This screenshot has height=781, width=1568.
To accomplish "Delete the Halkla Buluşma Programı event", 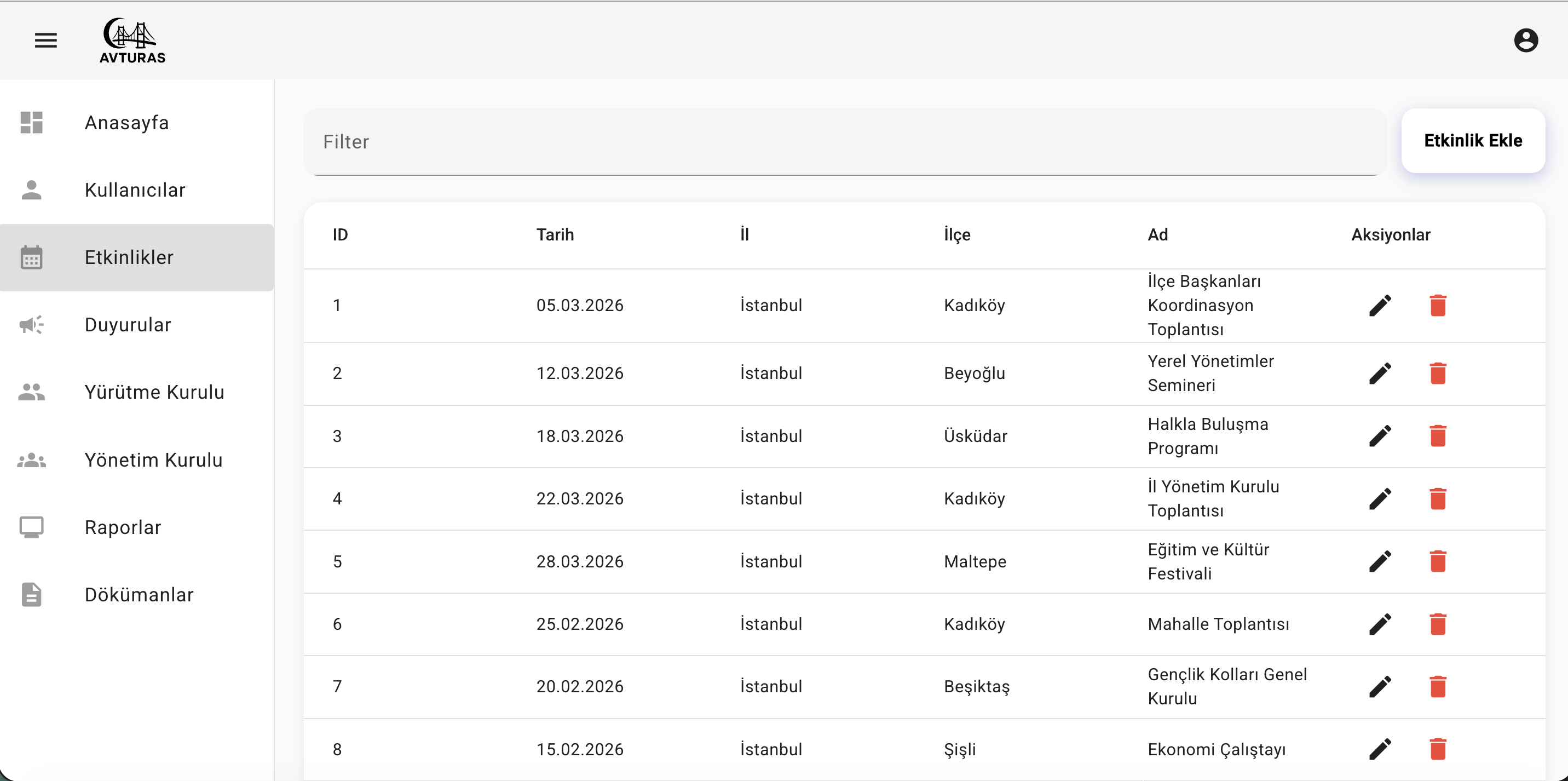I will click(x=1438, y=436).
